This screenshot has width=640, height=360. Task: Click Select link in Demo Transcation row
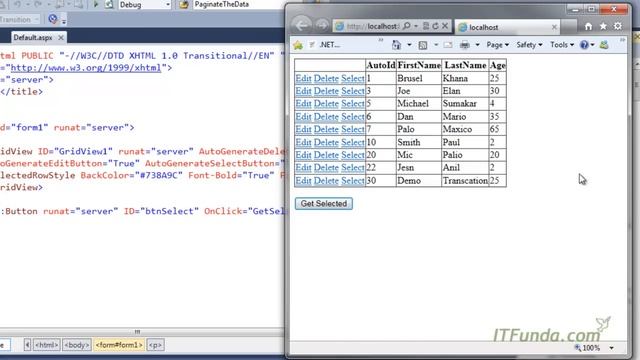point(353,180)
